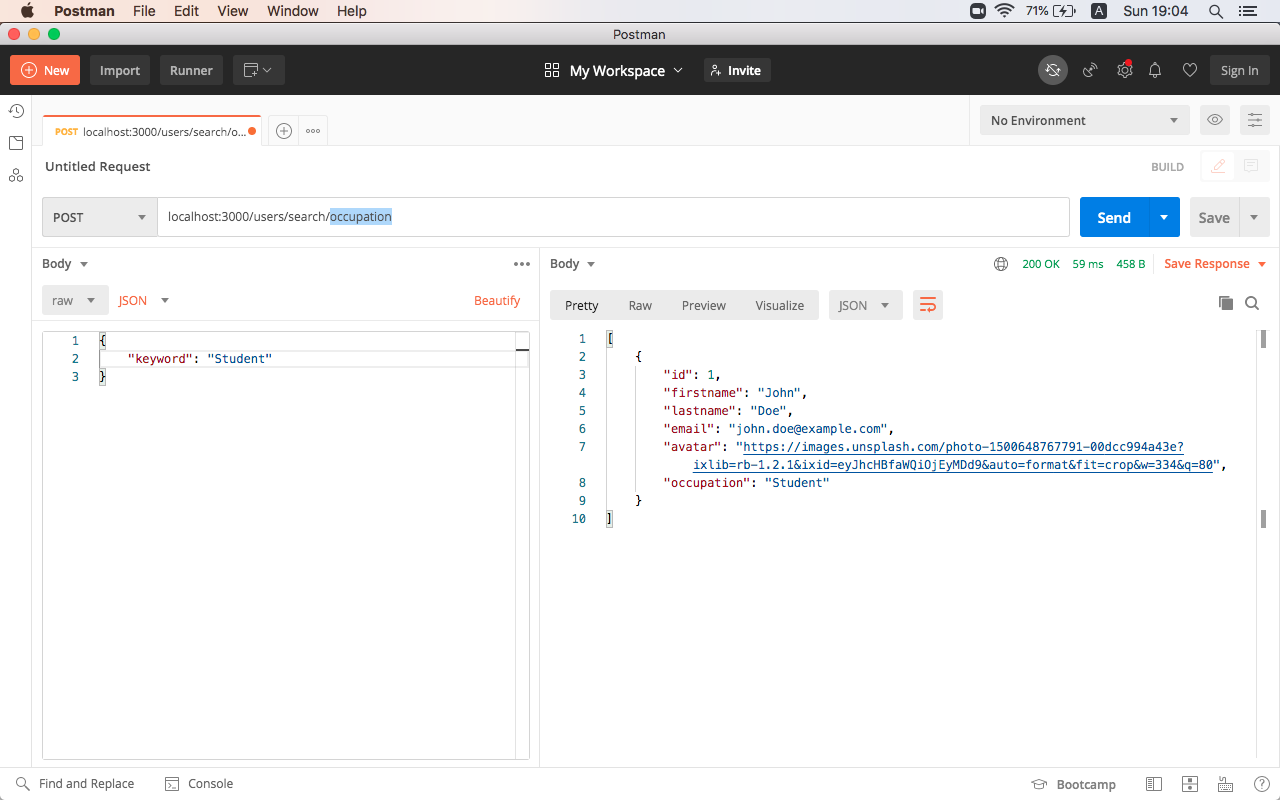This screenshot has width=1280, height=800.
Task: Click the request URL input field
Action: (x=613, y=217)
